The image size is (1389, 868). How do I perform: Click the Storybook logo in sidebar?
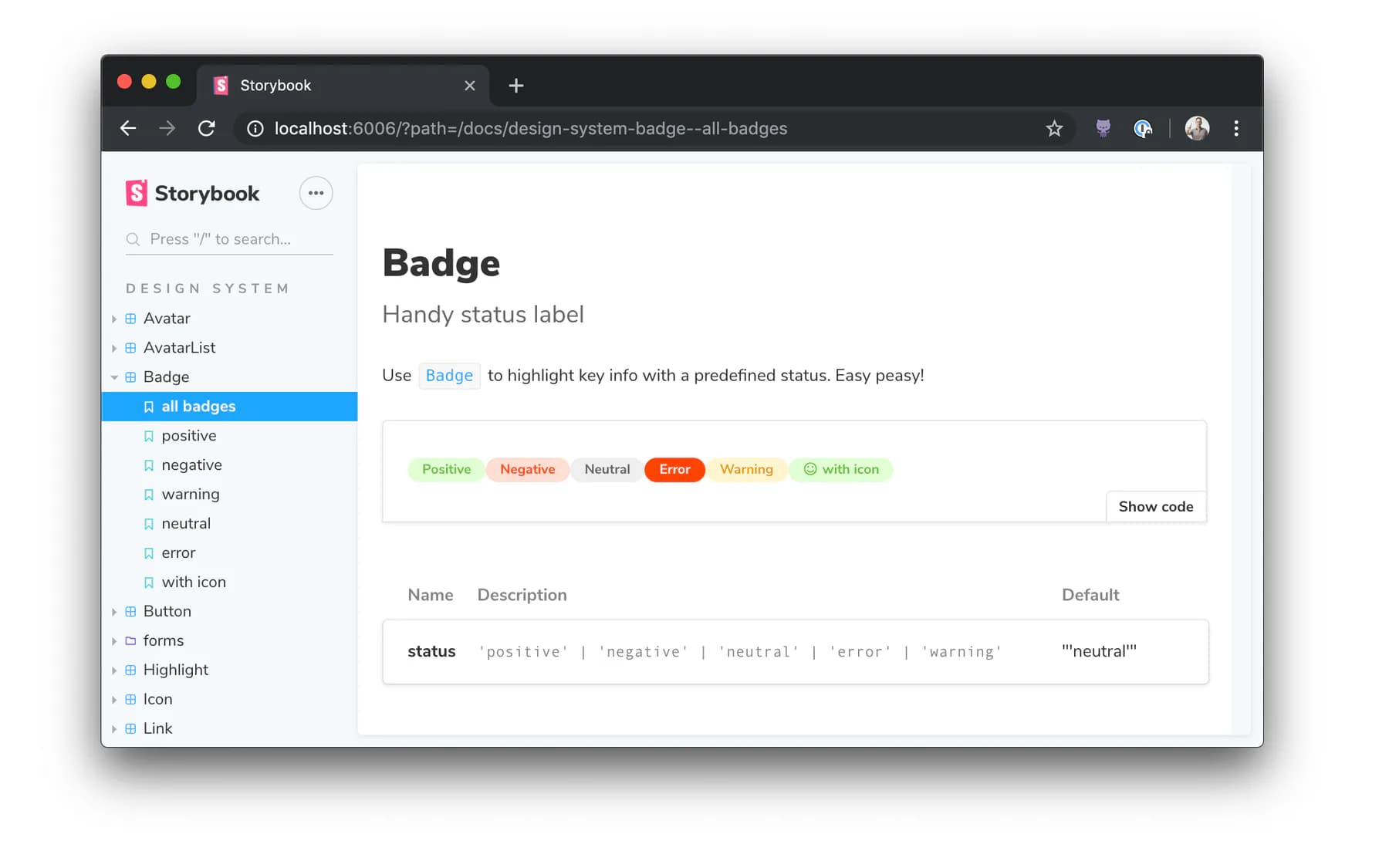pyautogui.click(x=193, y=193)
